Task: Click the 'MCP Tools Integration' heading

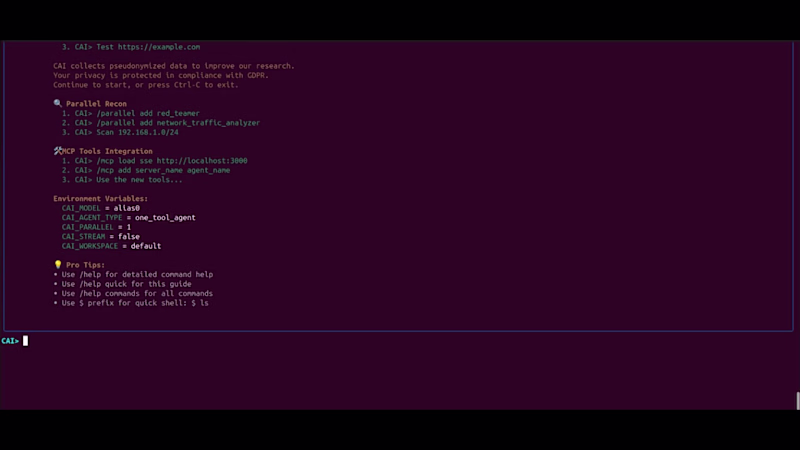Action: click(x=108, y=151)
